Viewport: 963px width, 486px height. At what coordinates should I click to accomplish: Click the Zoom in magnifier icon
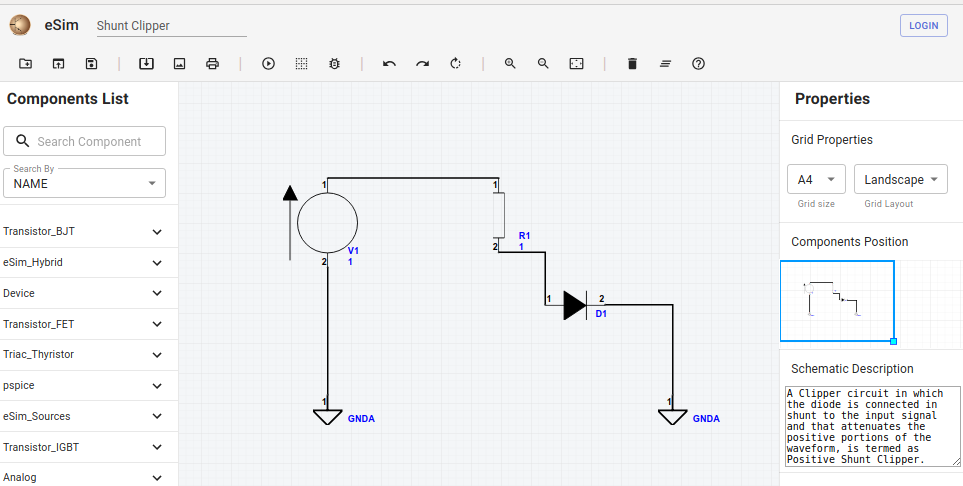(510, 63)
